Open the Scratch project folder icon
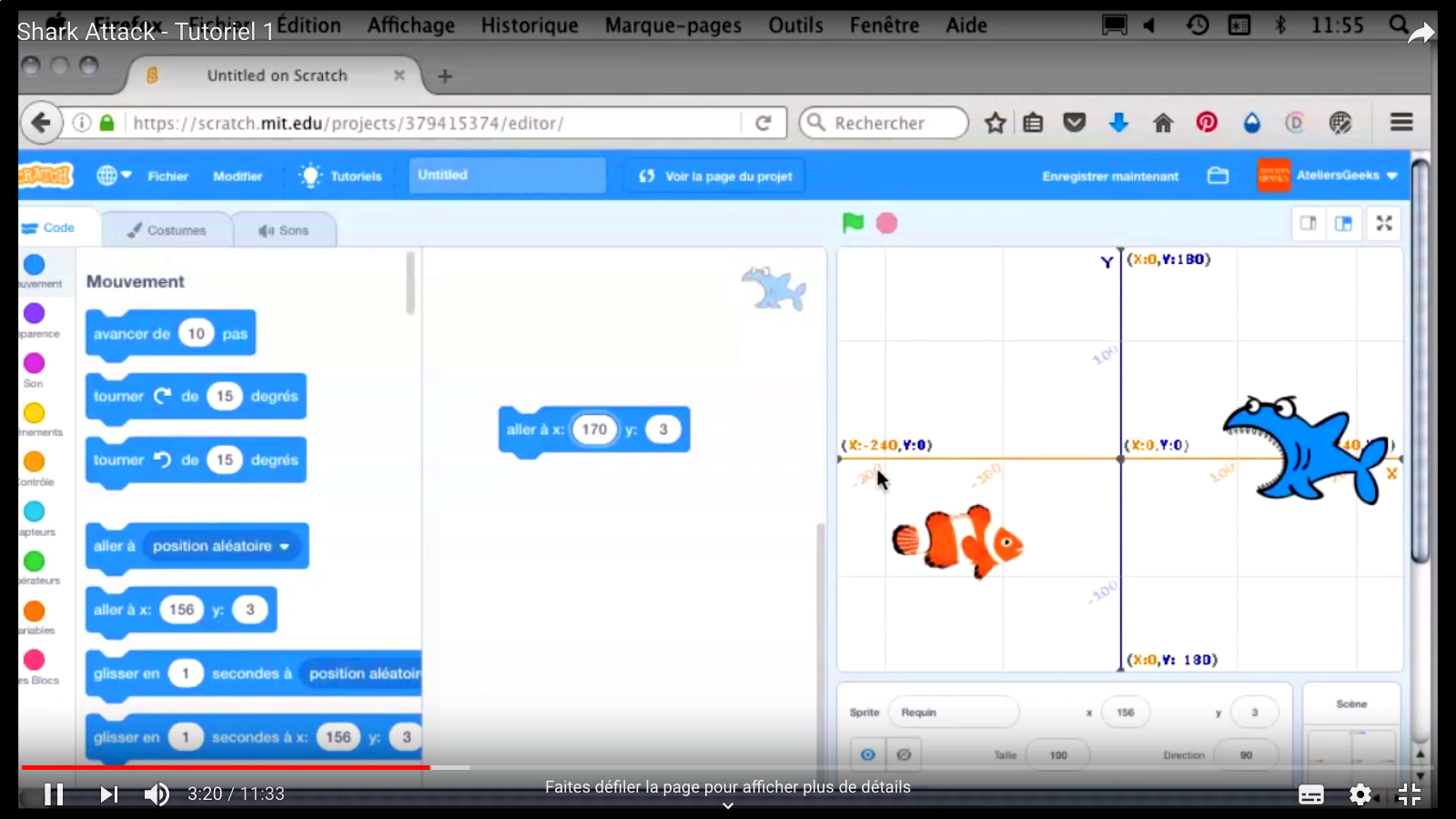The height and width of the screenshot is (819, 1456). (x=1218, y=176)
